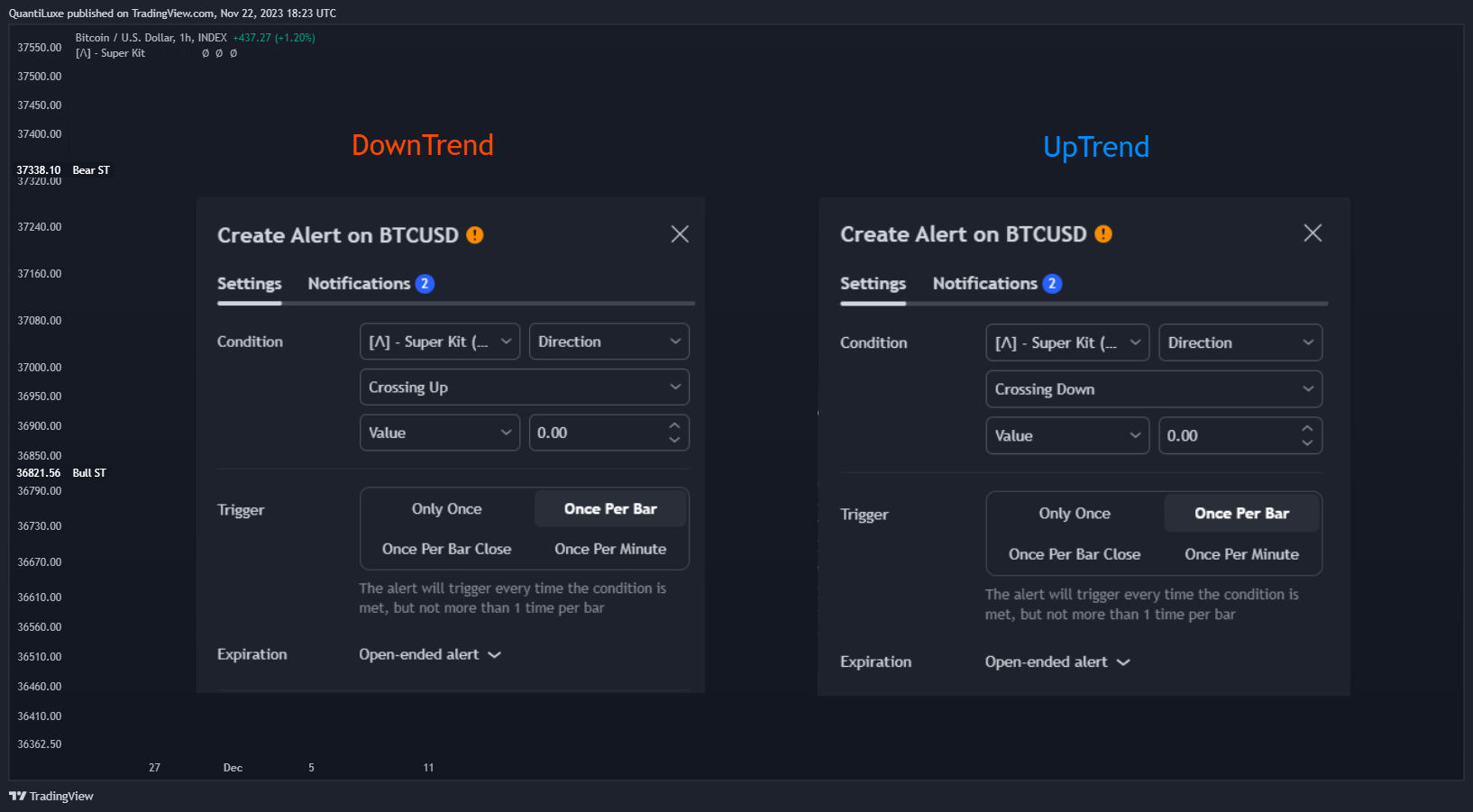Image resolution: width=1473 pixels, height=812 pixels.
Task: Click the notifications count badge in UpTrend dialog
Action: pyautogui.click(x=1052, y=284)
